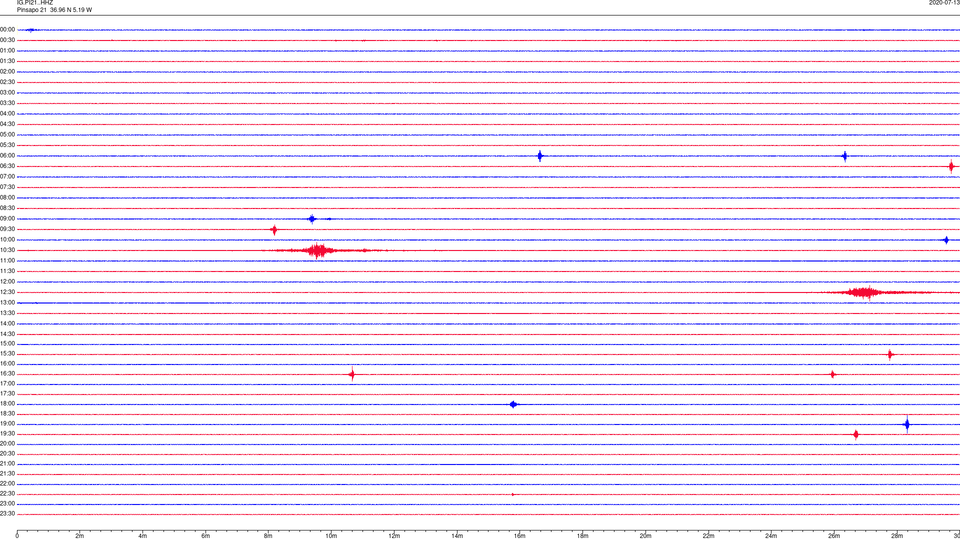
Task: Click the station code IG.PI21..HHZ header
Action: (35, 2)
